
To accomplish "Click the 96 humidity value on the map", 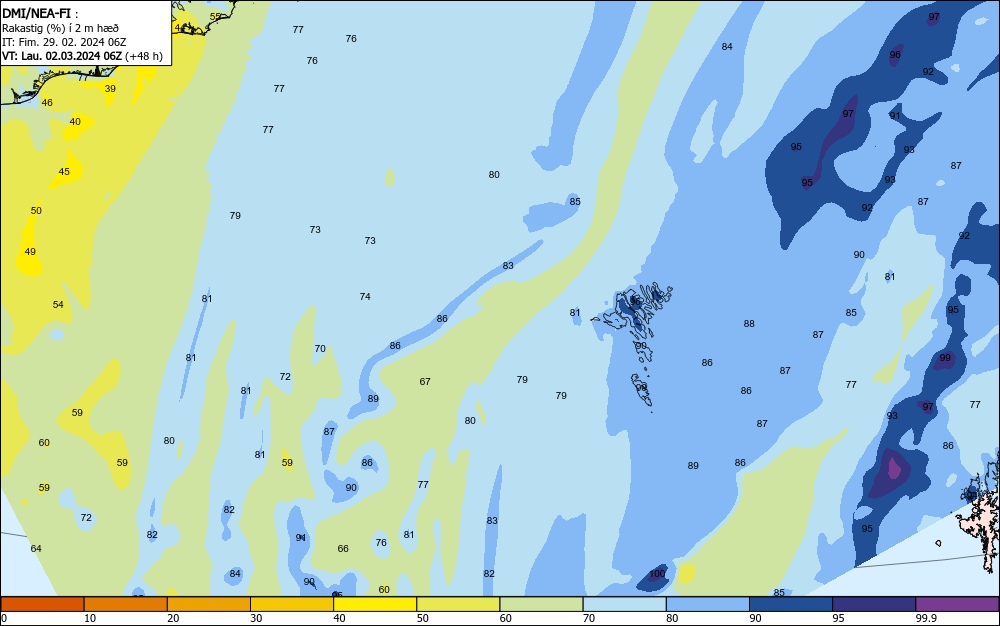I will coord(895,55).
